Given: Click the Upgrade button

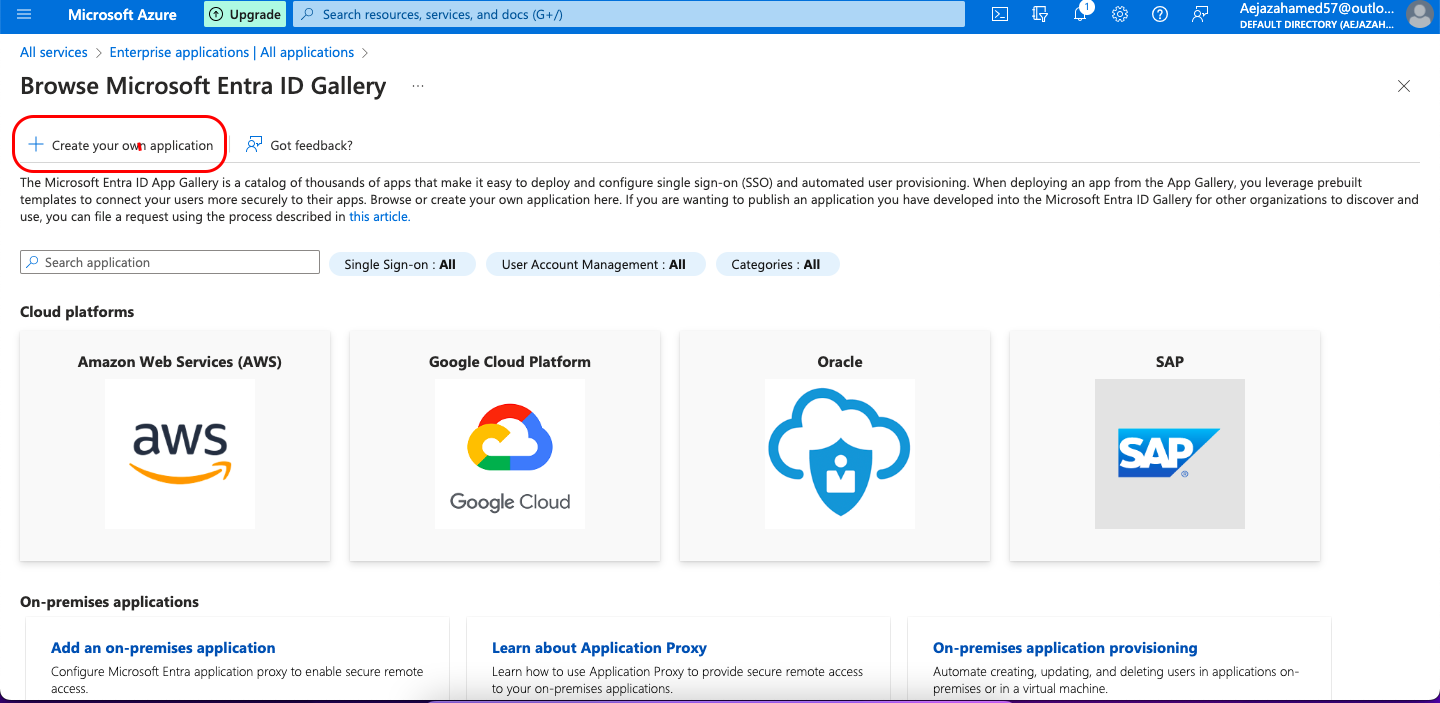Looking at the screenshot, I should (x=245, y=15).
